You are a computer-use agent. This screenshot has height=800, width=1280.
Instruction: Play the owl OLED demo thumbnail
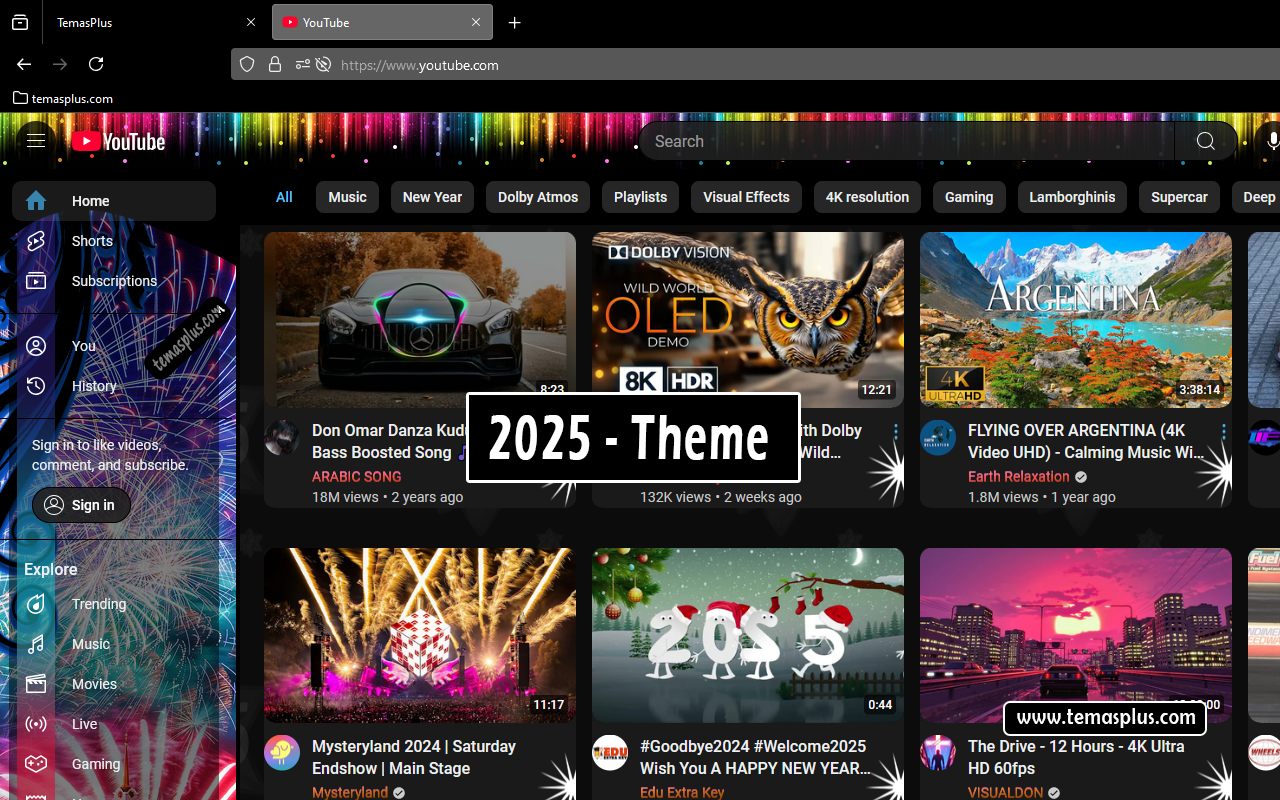tap(748, 320)
